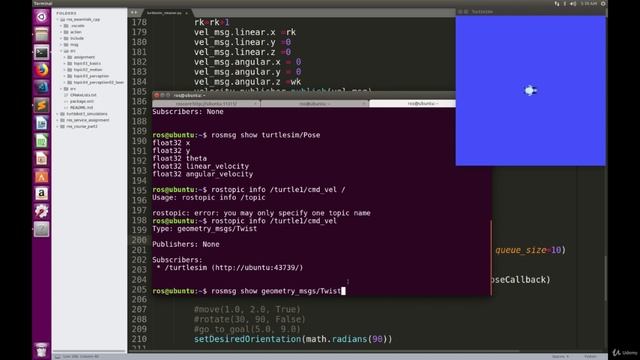Switch to the middle terminal tab

(x=314, y=104)
